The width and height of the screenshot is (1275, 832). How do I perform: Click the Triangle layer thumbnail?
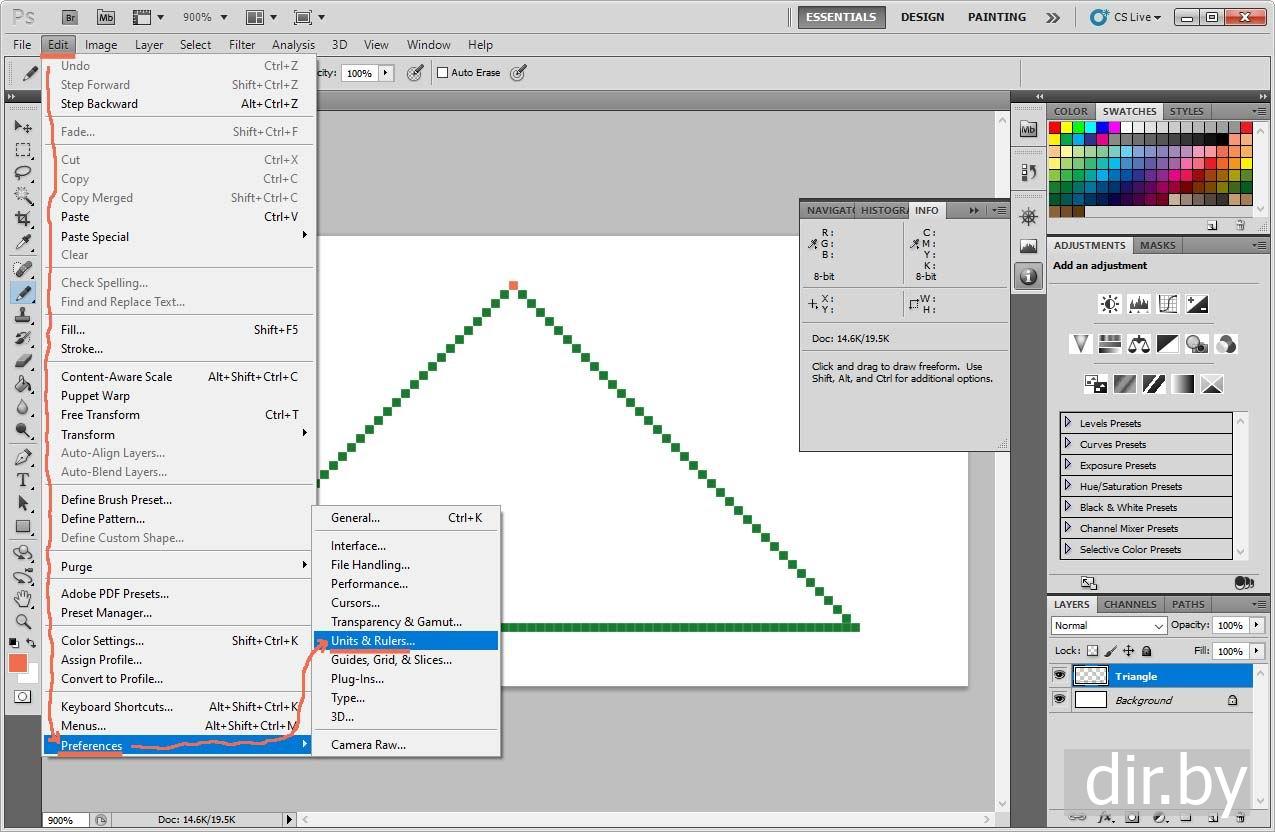[1090, 676]
